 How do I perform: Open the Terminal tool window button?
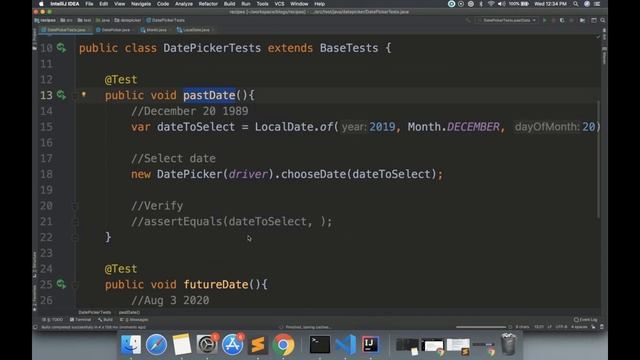pyautogui.click(x=80, y=320)
